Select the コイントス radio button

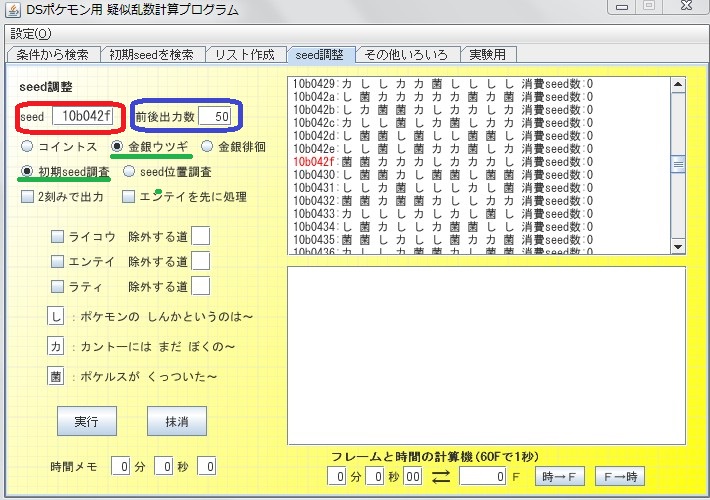tap(27, 146)
